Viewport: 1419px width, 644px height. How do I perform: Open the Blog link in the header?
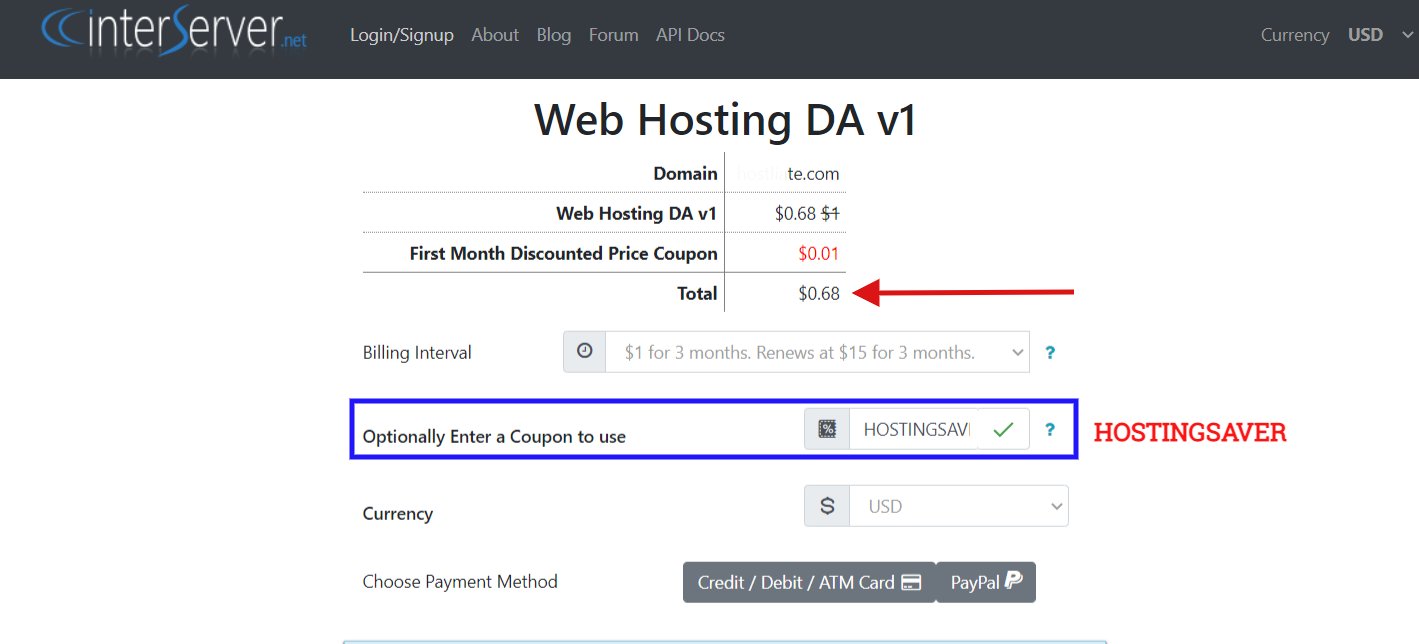[554, 35]
